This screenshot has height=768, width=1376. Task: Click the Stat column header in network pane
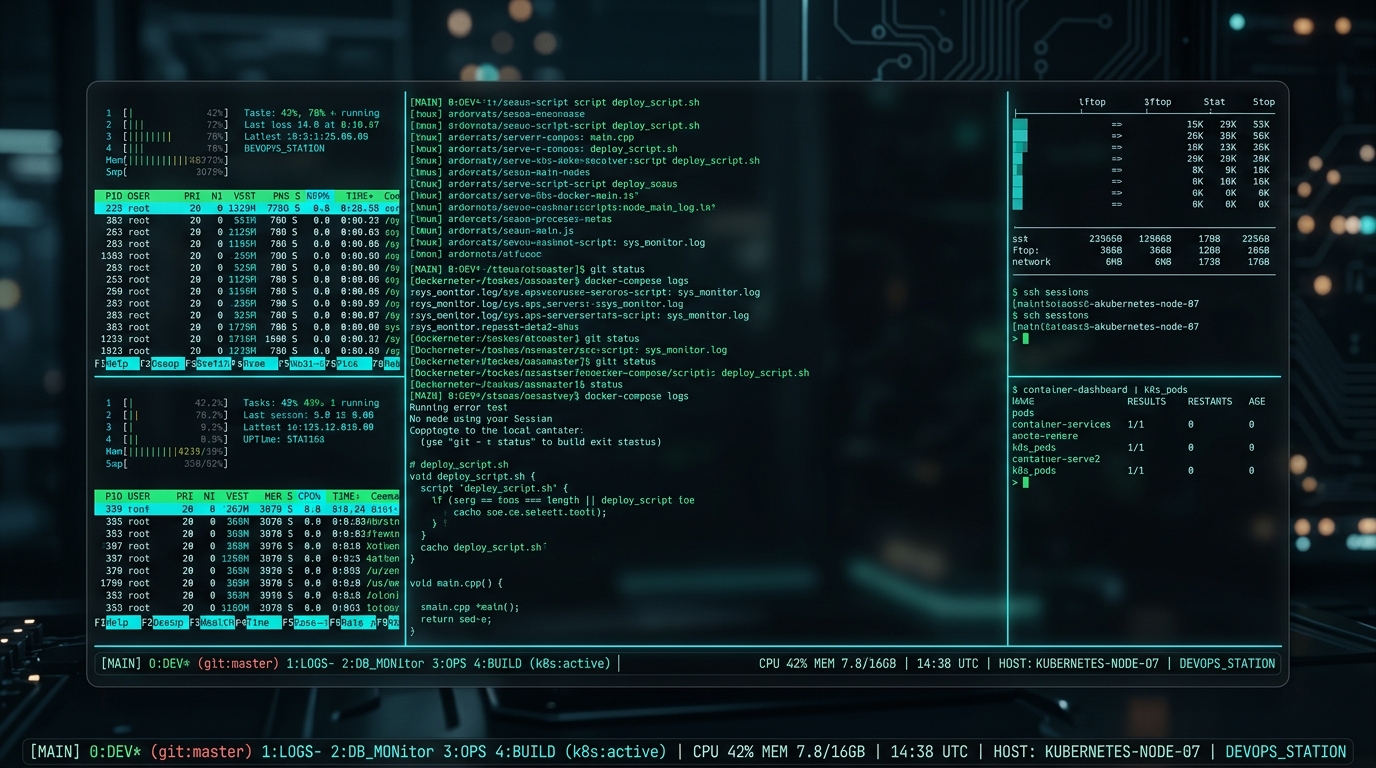1214,102
